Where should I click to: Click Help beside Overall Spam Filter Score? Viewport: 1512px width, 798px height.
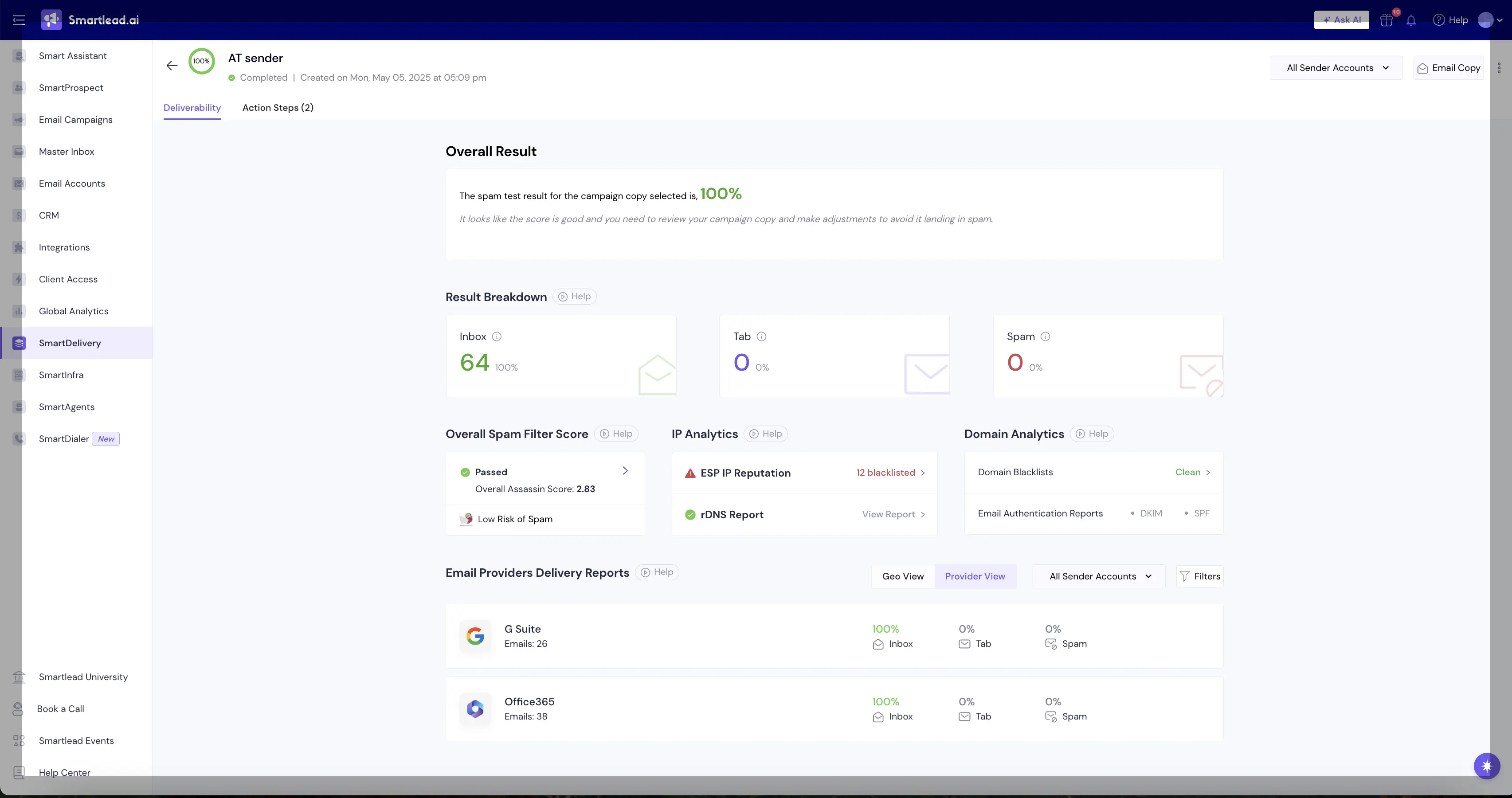(x=616, y=434)
